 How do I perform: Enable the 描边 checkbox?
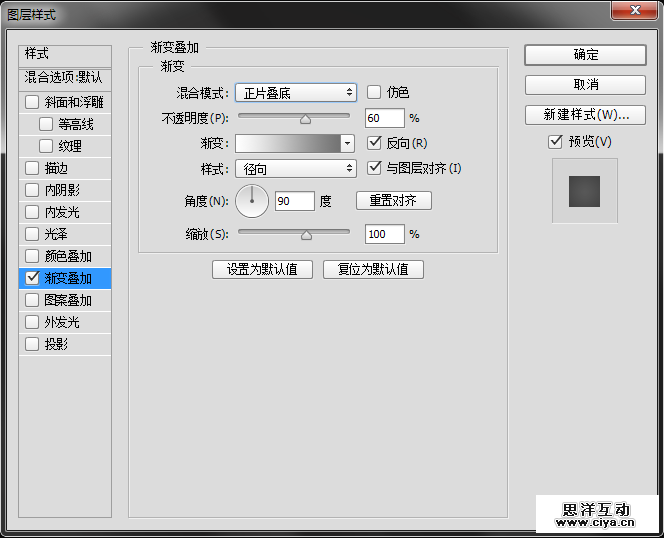32,168
